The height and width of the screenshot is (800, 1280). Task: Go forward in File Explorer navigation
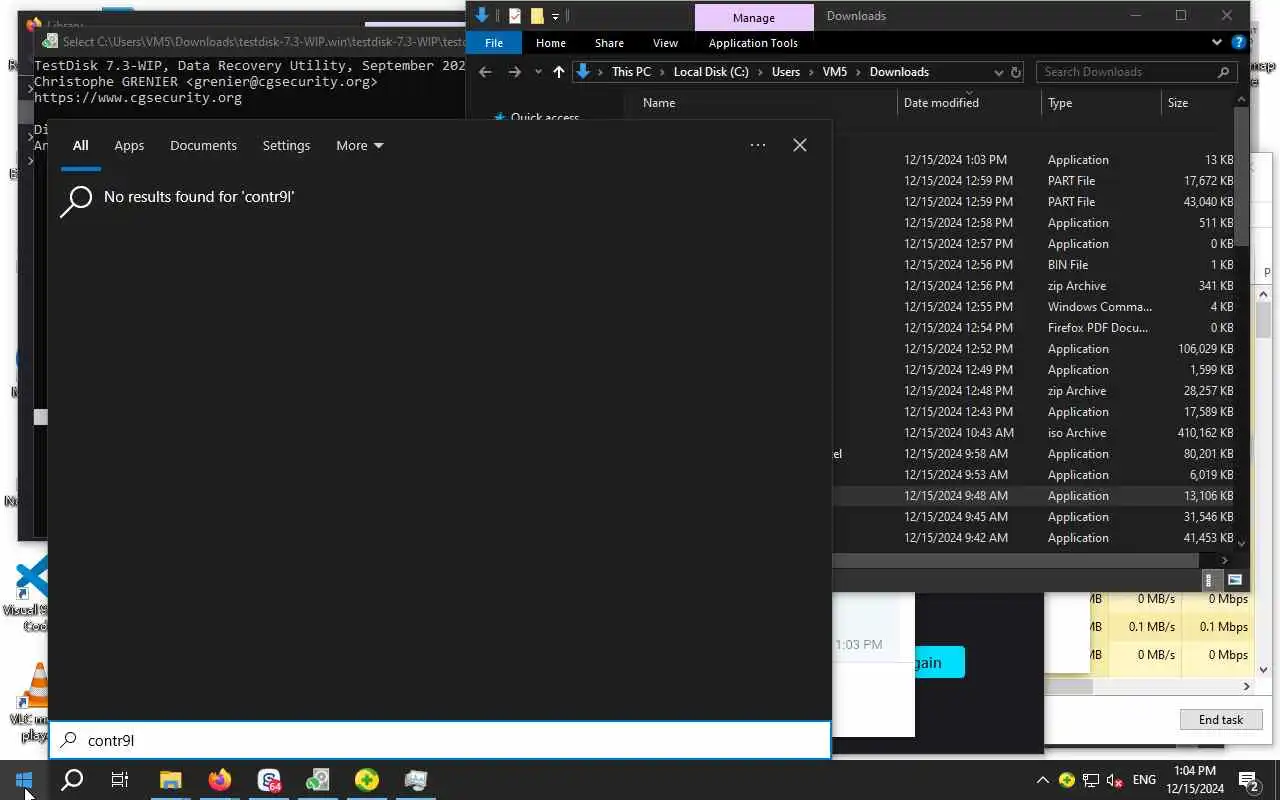(x=514, y=72)
